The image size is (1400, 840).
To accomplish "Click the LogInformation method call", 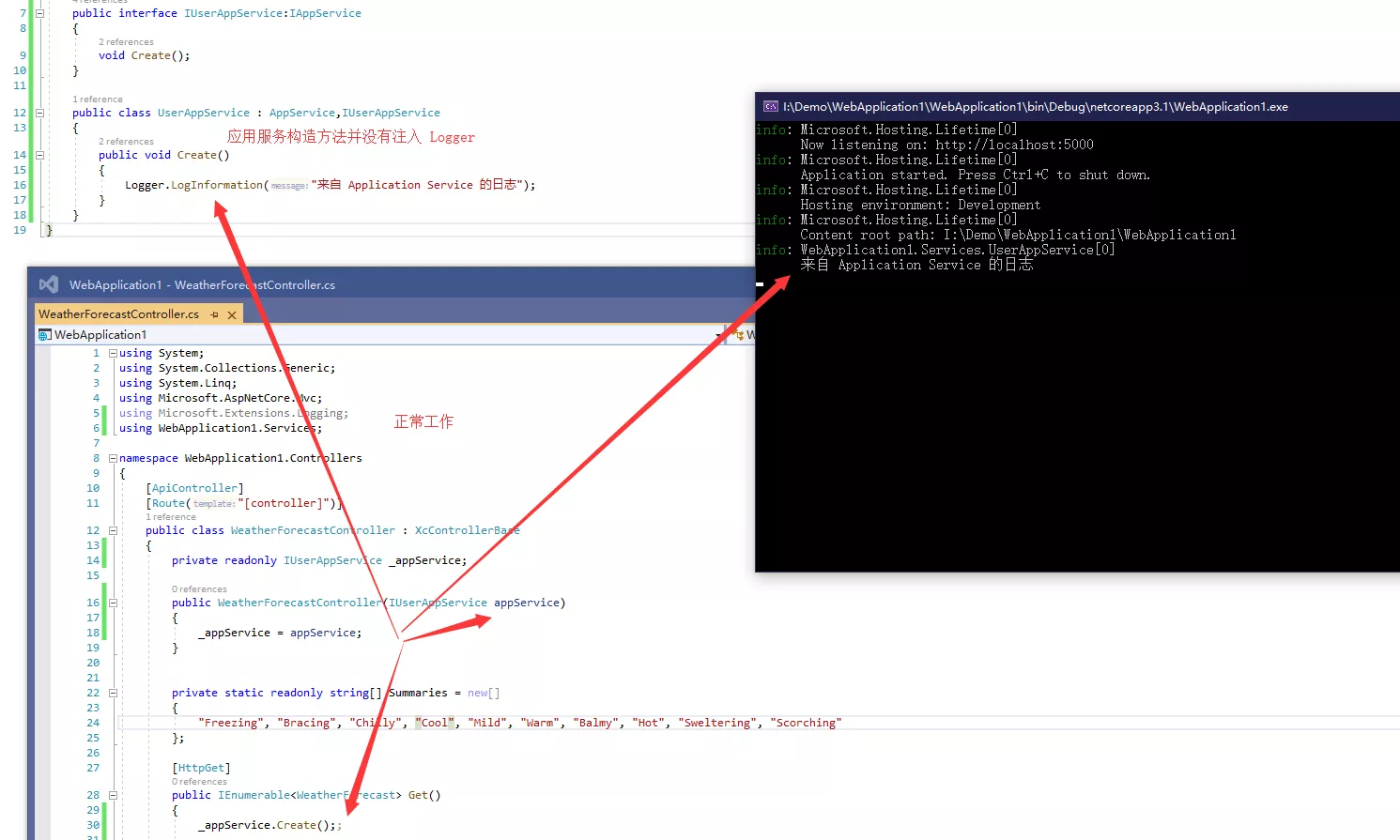I will (x=217, y=185).
